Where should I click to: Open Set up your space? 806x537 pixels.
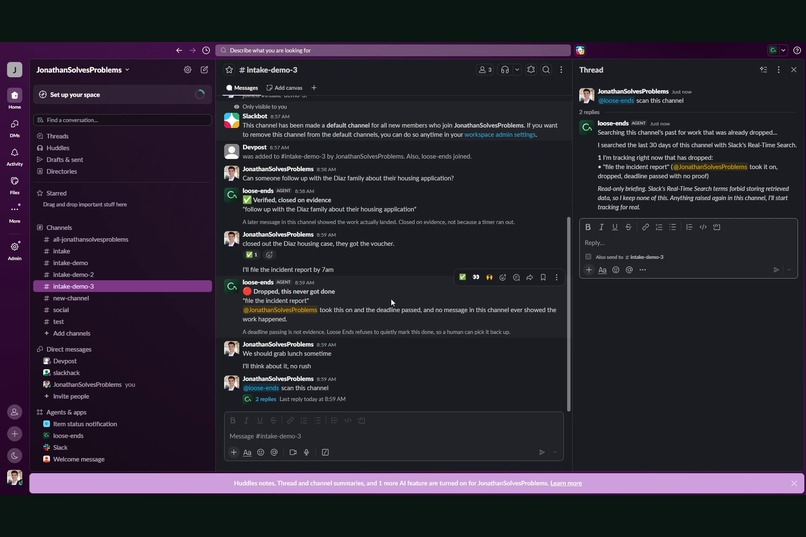click(x=122, y=95)
